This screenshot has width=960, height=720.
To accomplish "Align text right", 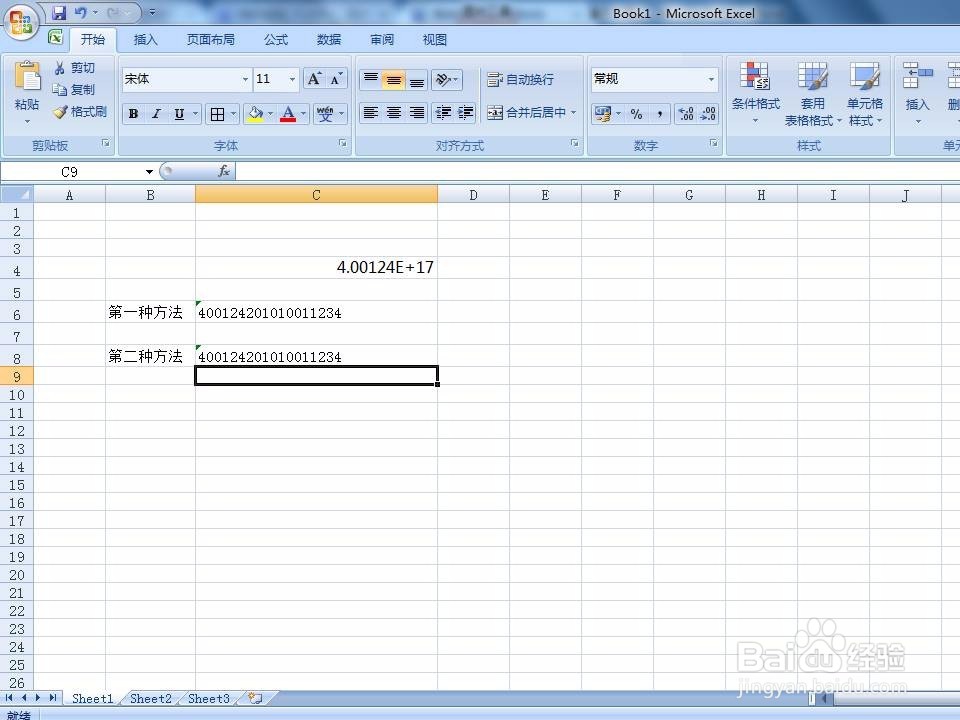I will [x=417, y=113].
